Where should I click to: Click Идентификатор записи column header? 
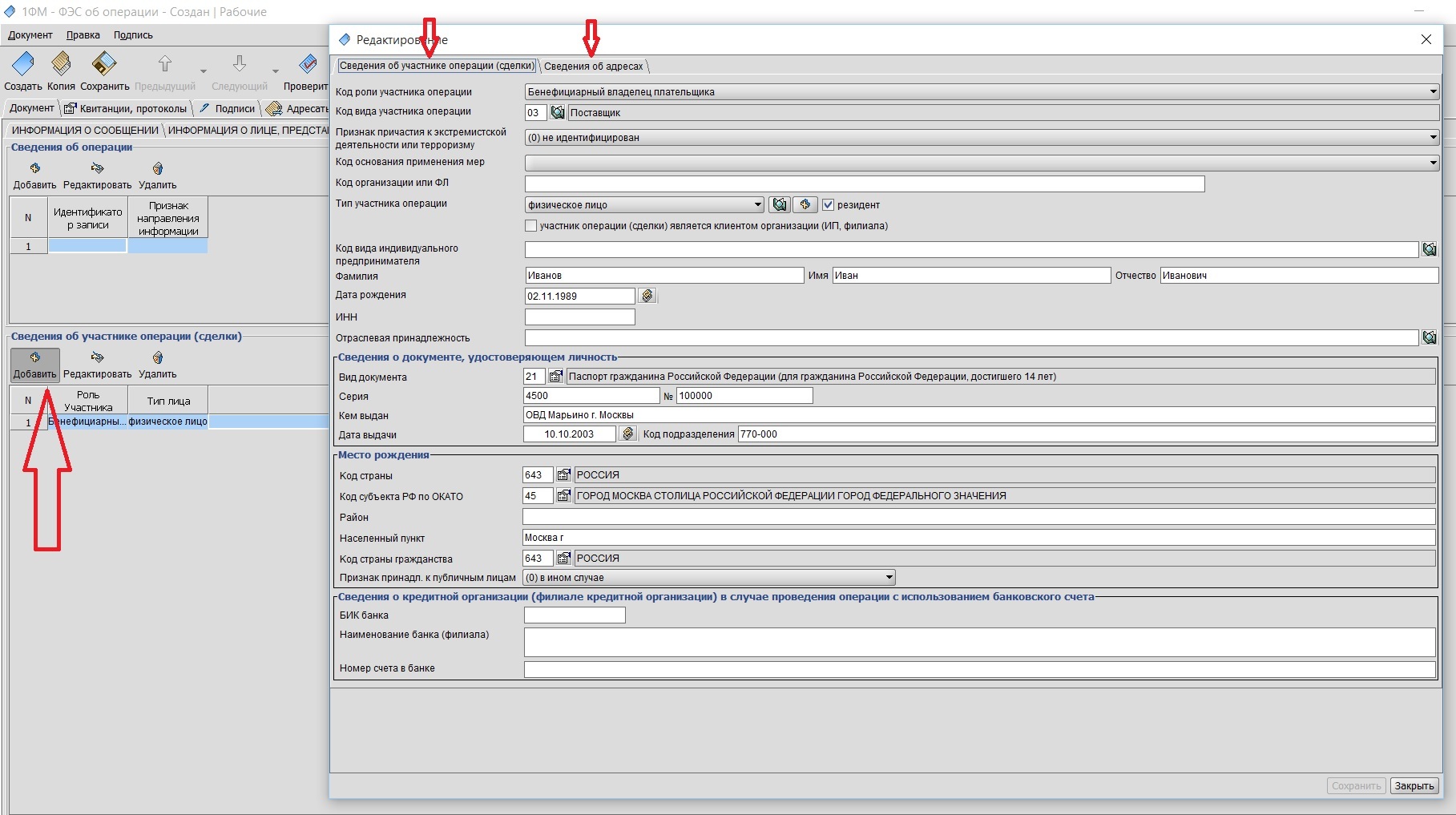tap(87, 218)
